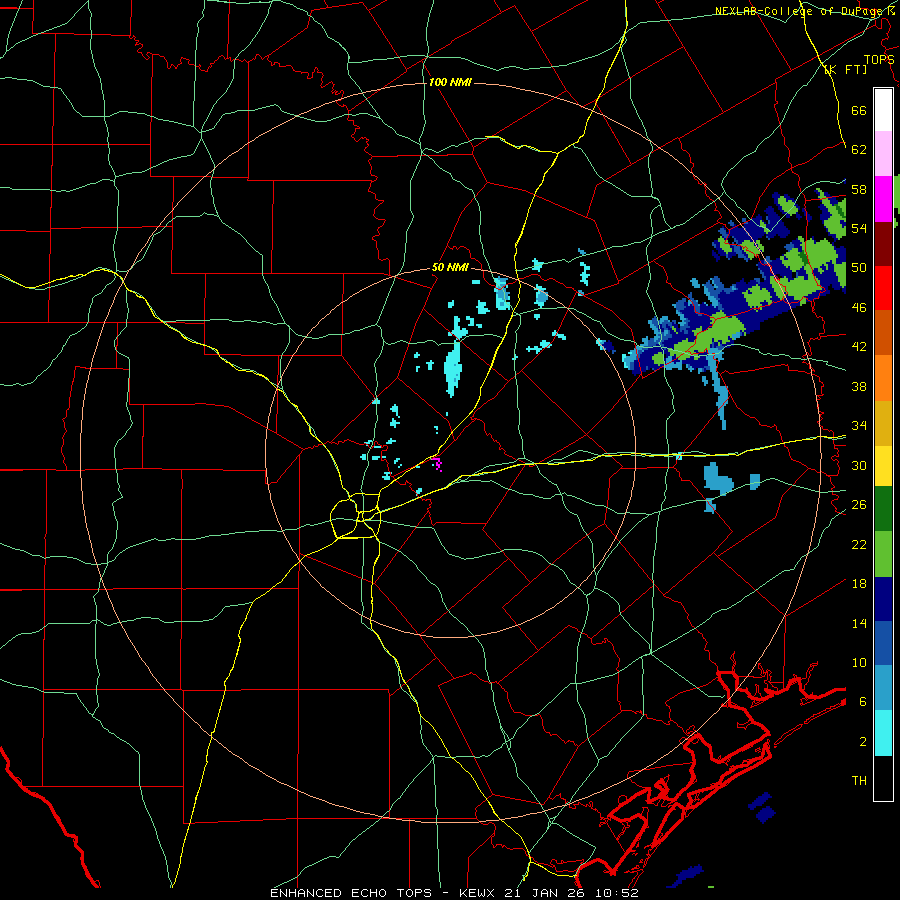Select the dark green legend swatch
Image resolution: width=900 pixels, height=900 pixels.
point(883,509)
